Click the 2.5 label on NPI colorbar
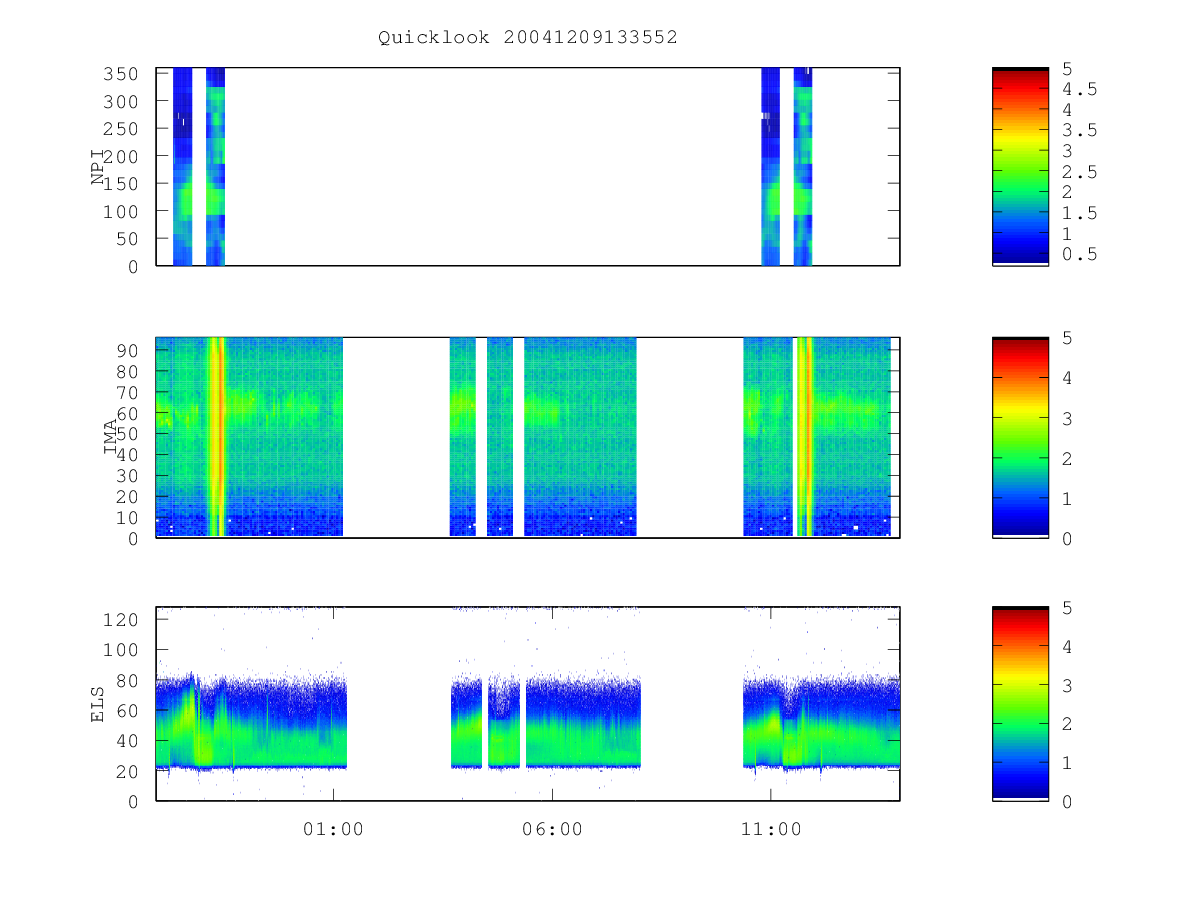Viewport: 1200px width, 900px height. pyautogui.click(x=1079, y=172)
